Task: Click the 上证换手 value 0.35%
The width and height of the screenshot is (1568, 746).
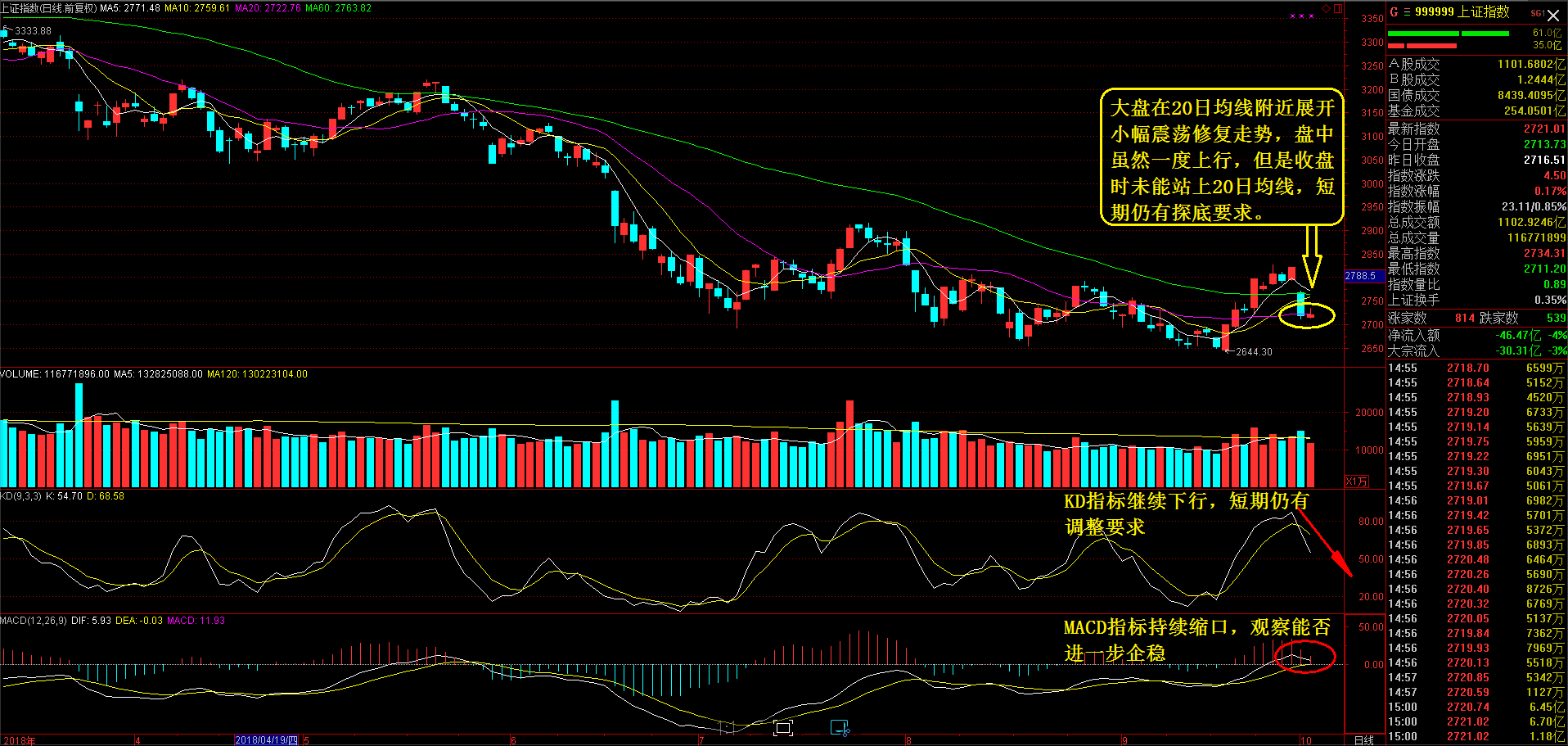Action: [x=1550, y=300]
